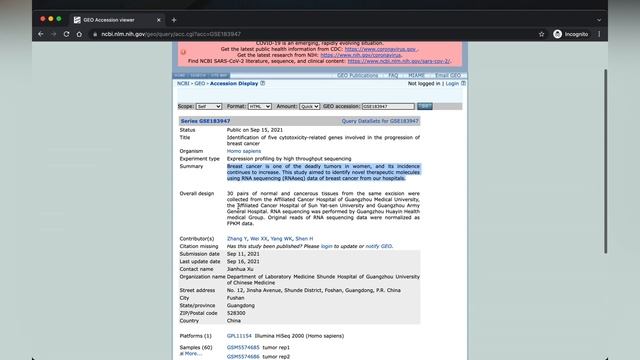Image resolution: width=640 pixels, height=360 pixels.
Task: Click the highlighted Summary paragraph
Action: tap(323, 172)
